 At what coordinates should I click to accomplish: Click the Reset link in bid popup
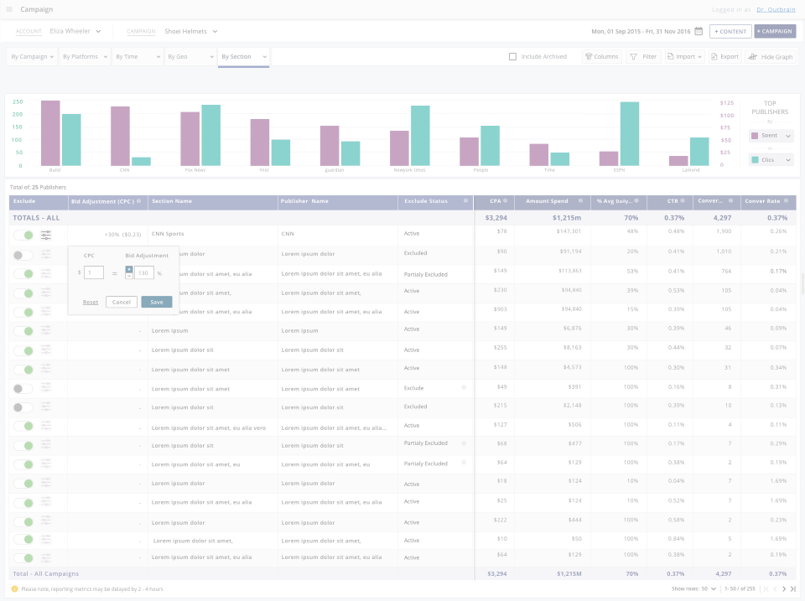[90, 301]
